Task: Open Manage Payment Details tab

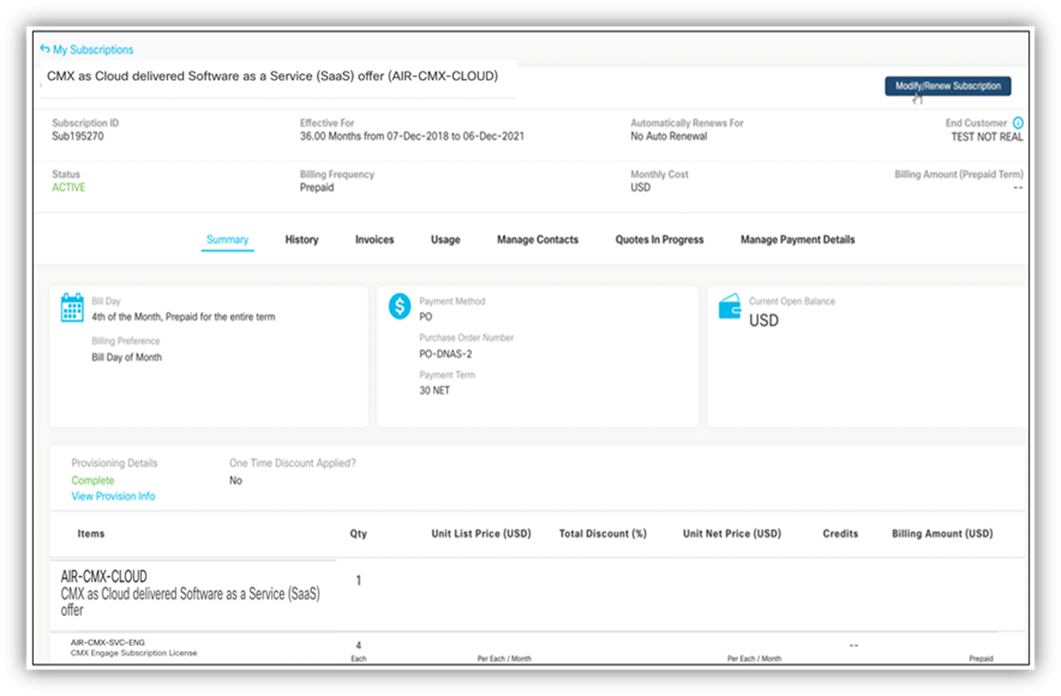Action: 797,239
